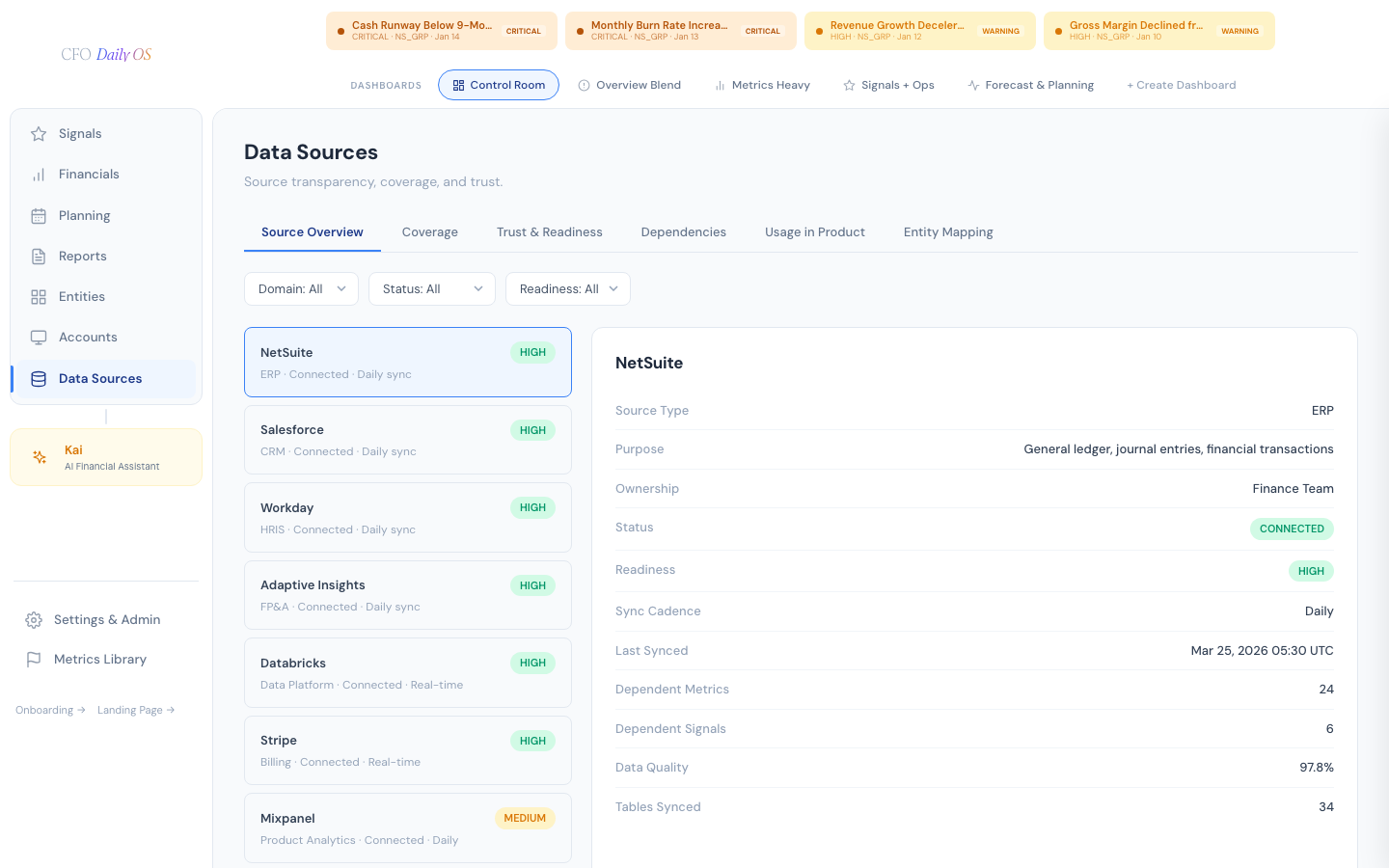Expand the Domain filter dropdown
The height and width of the screenshot is (868, 1389).
(301, 289)
